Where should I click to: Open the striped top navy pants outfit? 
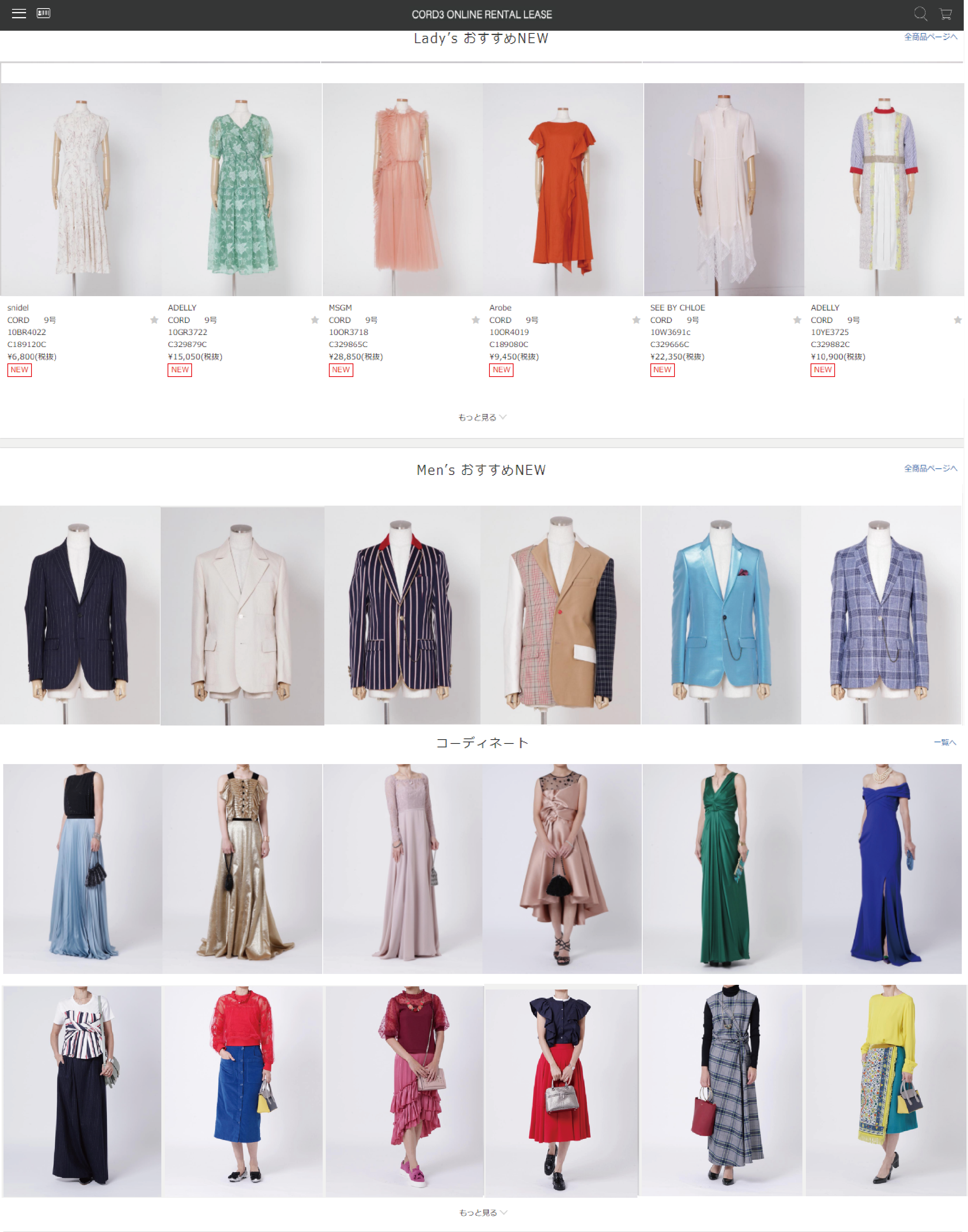(x=82, y=1092)
